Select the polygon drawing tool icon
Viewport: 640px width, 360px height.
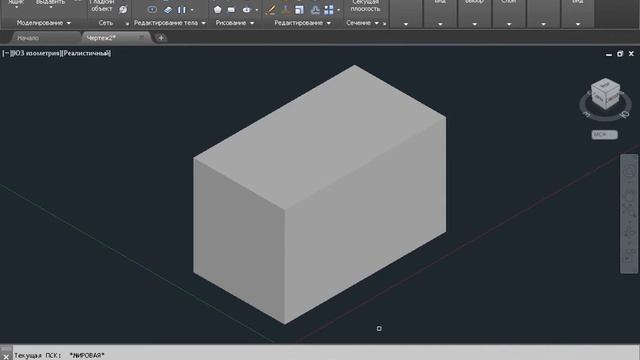click(218, 9)
